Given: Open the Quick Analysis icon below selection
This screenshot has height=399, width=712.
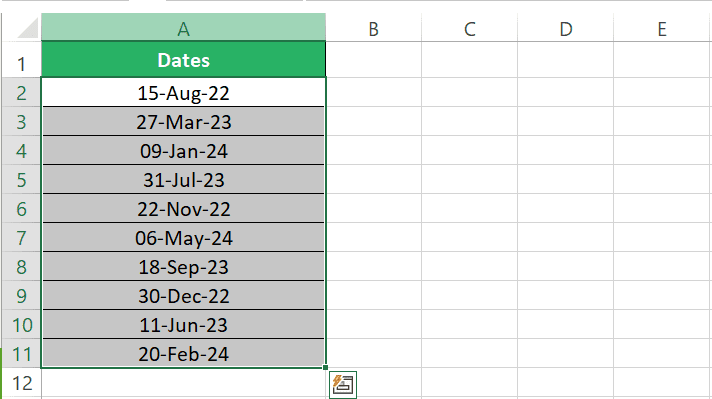Looking at the screenshot, I should click(343, 384).
